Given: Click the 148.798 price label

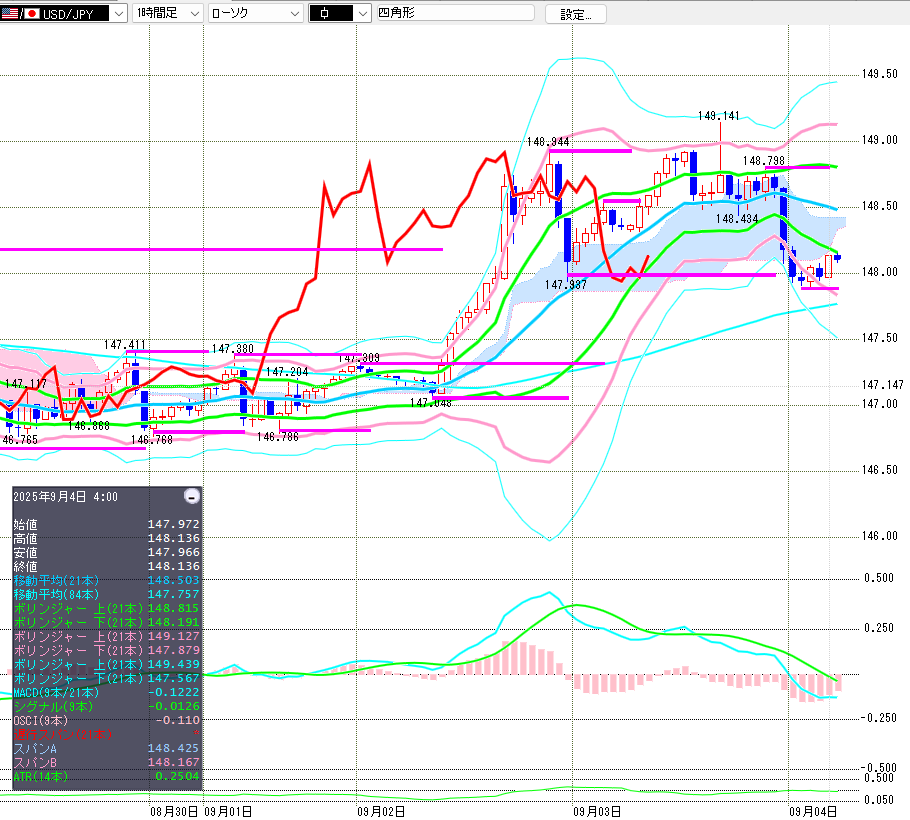Looking at the screenshot, I should (764, 160).
